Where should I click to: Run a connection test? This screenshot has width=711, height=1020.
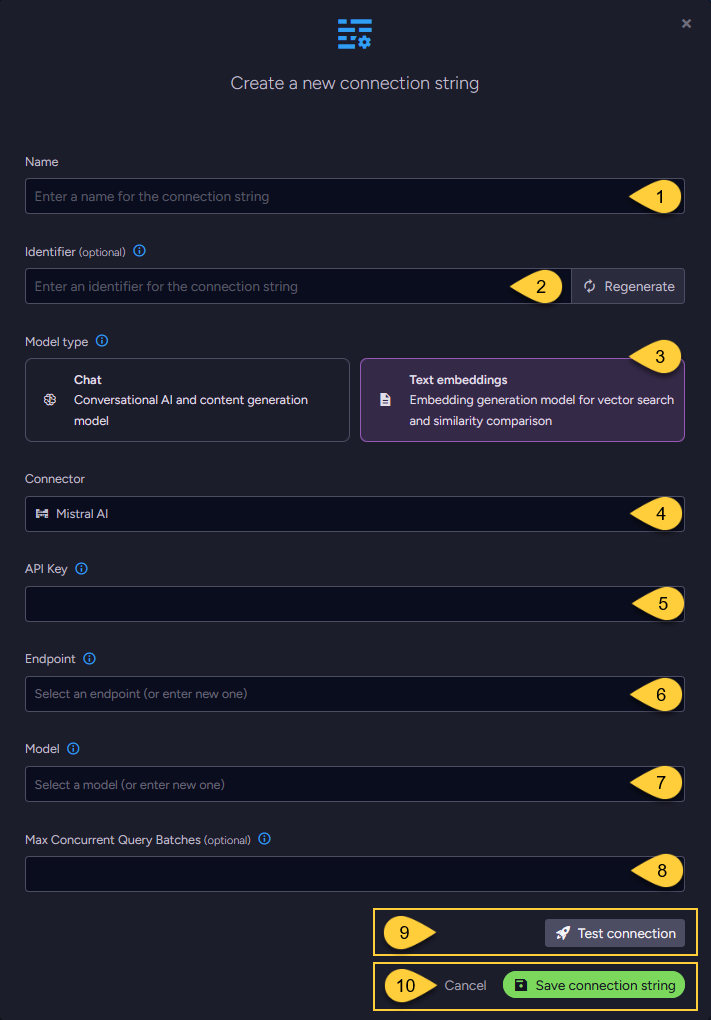point(615,933)
